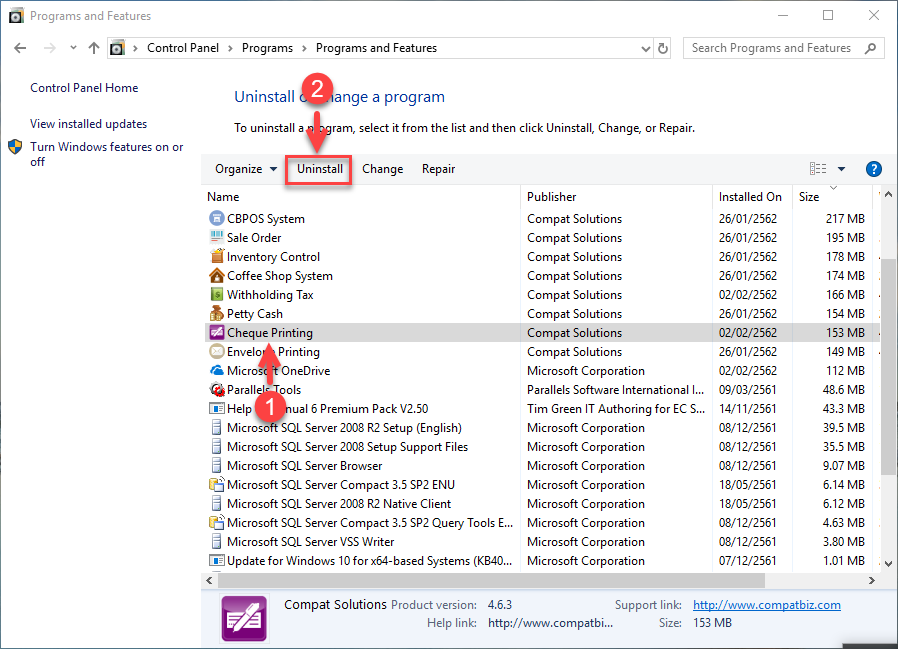Image resolution: width=898 pixels, height=649 pixels.
Task: Click the Update for Windows 10 icon
Action: pyautogui.click(x=216, y=560)
